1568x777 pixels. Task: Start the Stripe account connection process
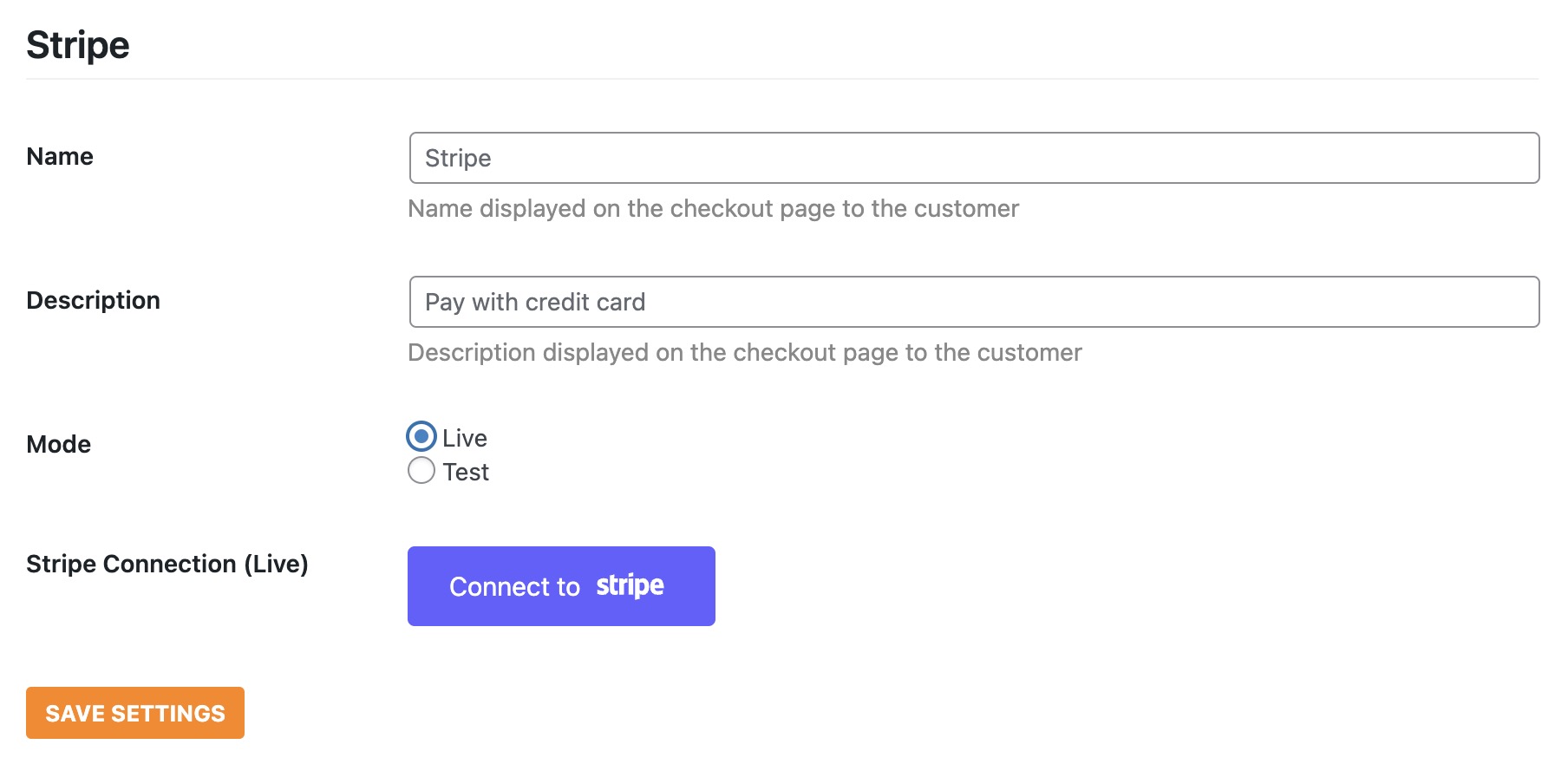tap(560, 585)
